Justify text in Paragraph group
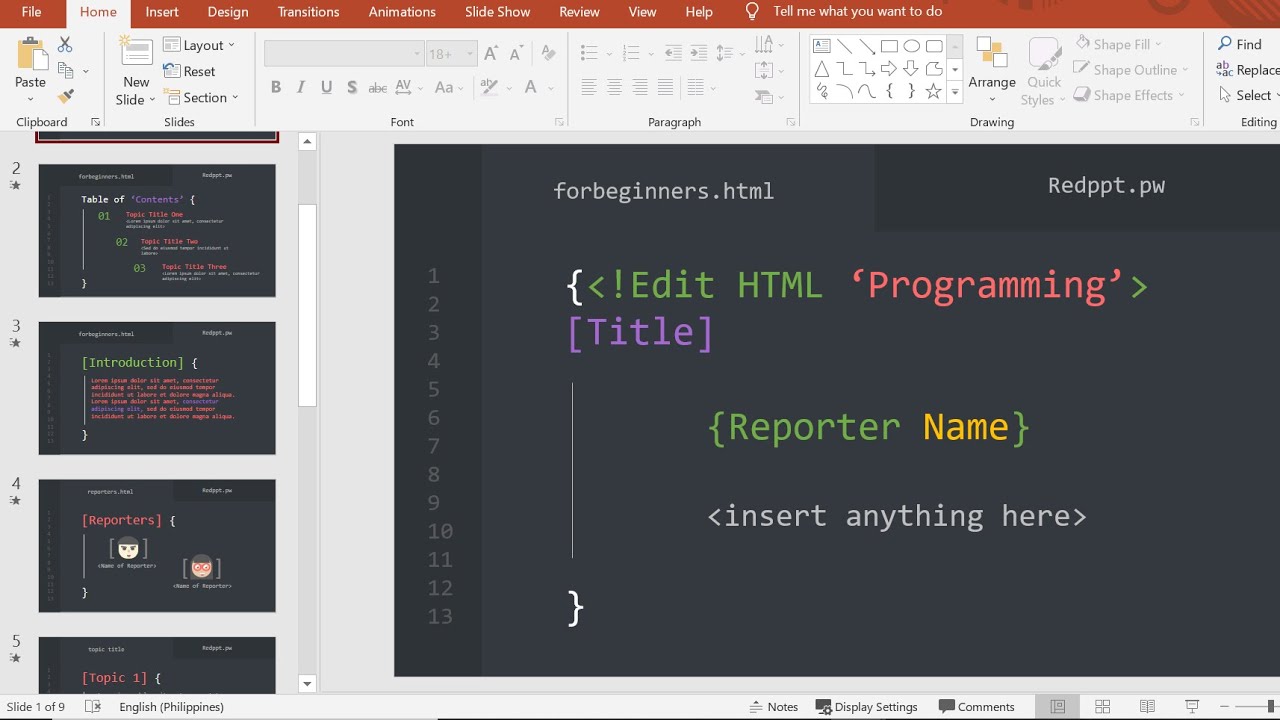1280x720 pixels. pyautogui.click(x=666, y=88)
